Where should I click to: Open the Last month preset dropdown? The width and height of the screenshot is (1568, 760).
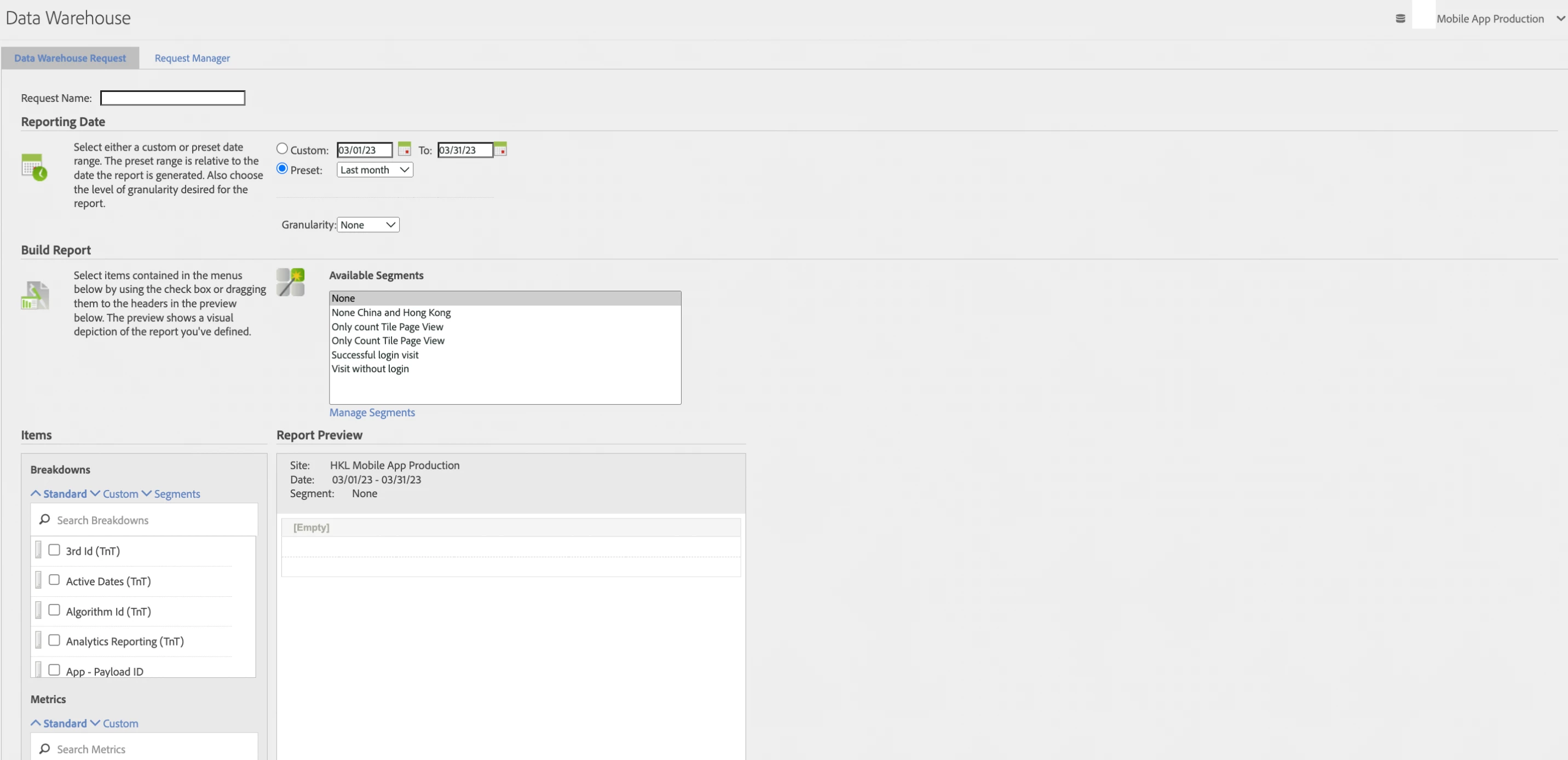tap(374, 170)
